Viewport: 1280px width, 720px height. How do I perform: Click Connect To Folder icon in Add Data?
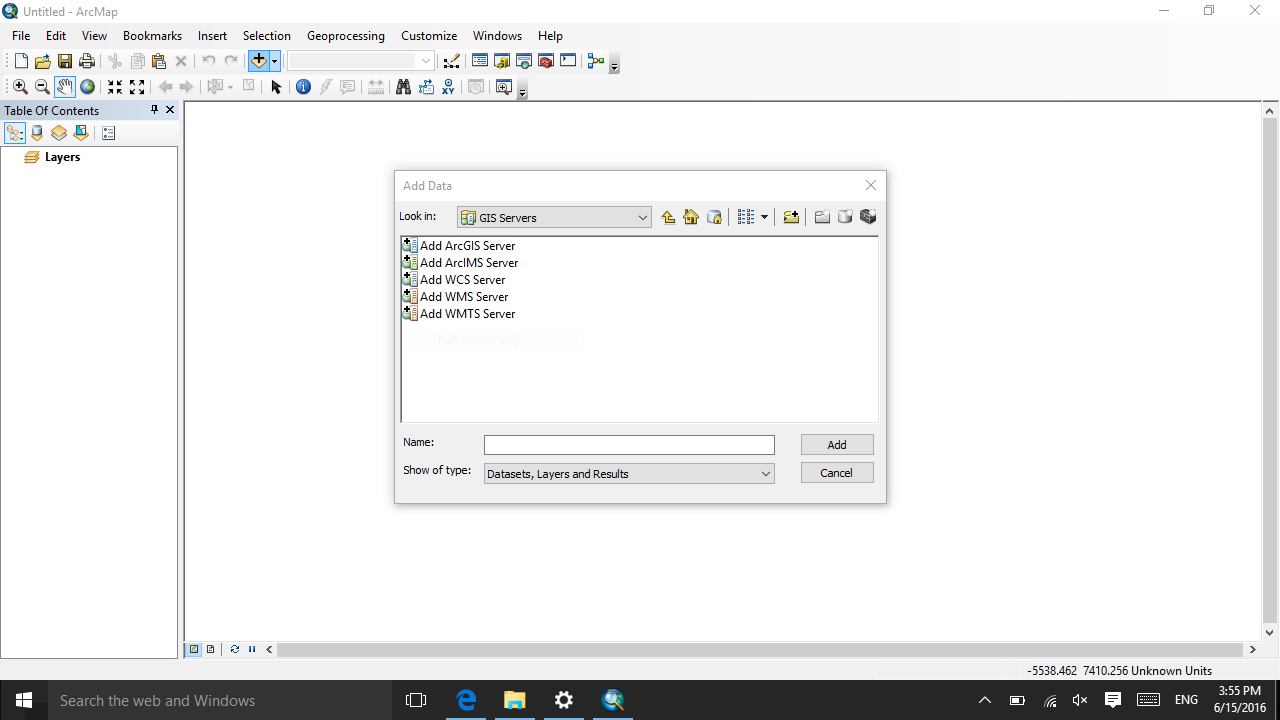(x=791, y=217)
